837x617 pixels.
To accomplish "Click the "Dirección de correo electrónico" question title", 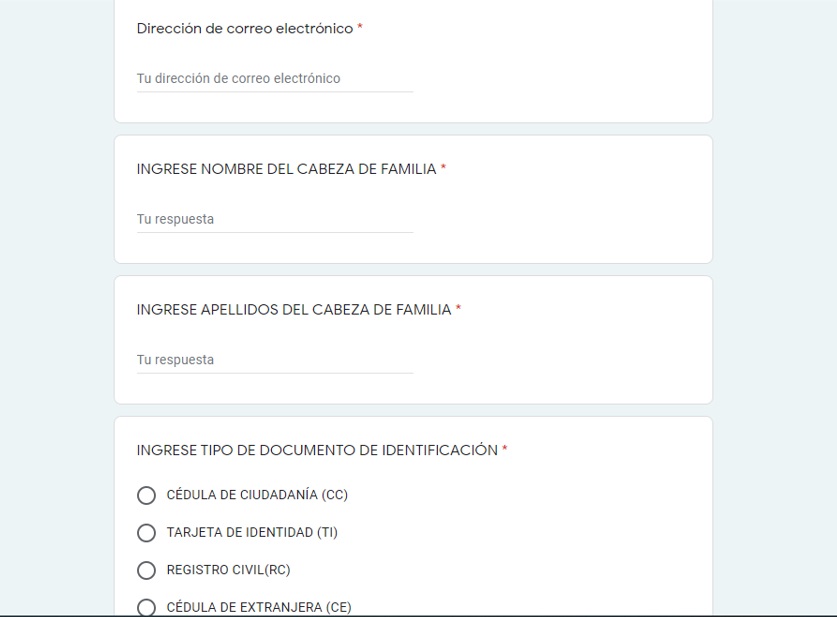I will click(x=245, y=29).
